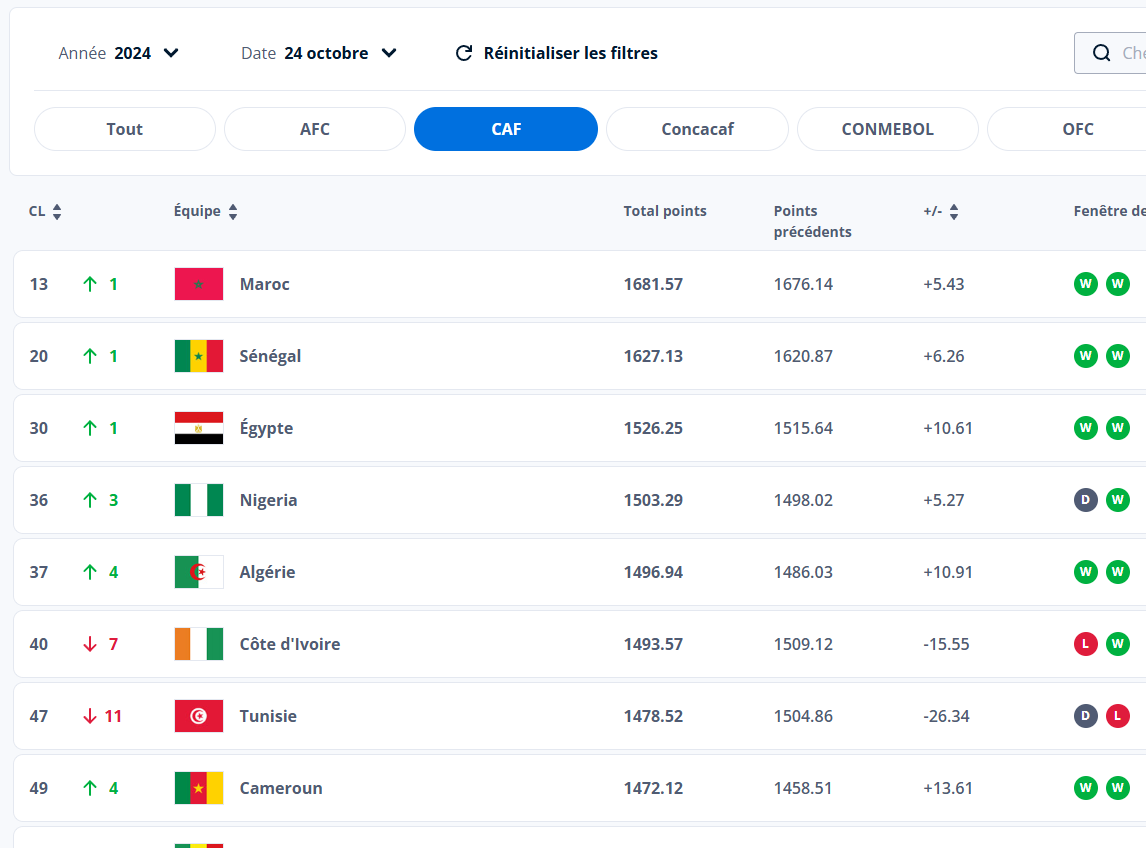The height and width of the screenshot is (848, 1146).
Task: Click in the search input field
Action: pos(1132,53)
